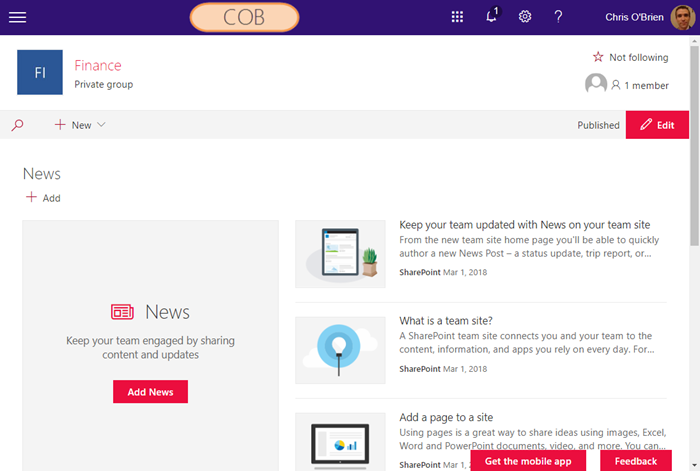Viewport: 700px width, 471px height.
Task: Click the News newspaper icon in card
Action: [x=122, y=312]
